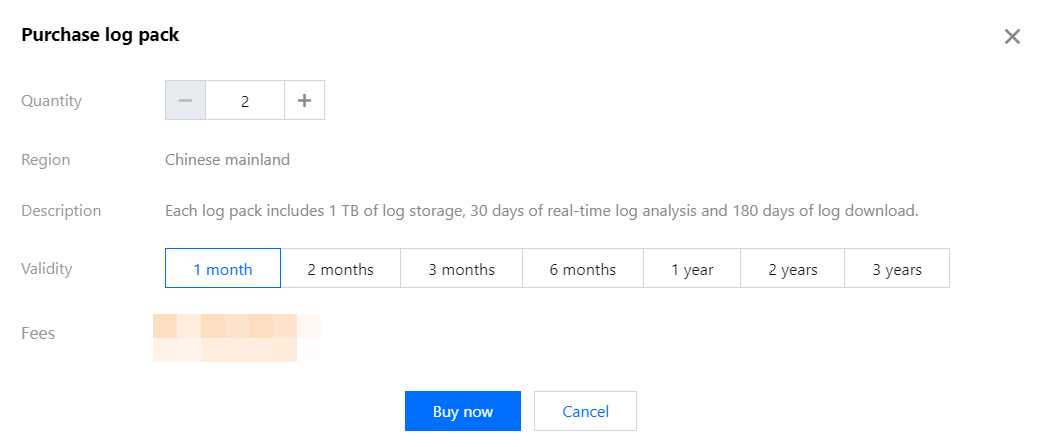Click the Purchase log pack title

[100, 35]
